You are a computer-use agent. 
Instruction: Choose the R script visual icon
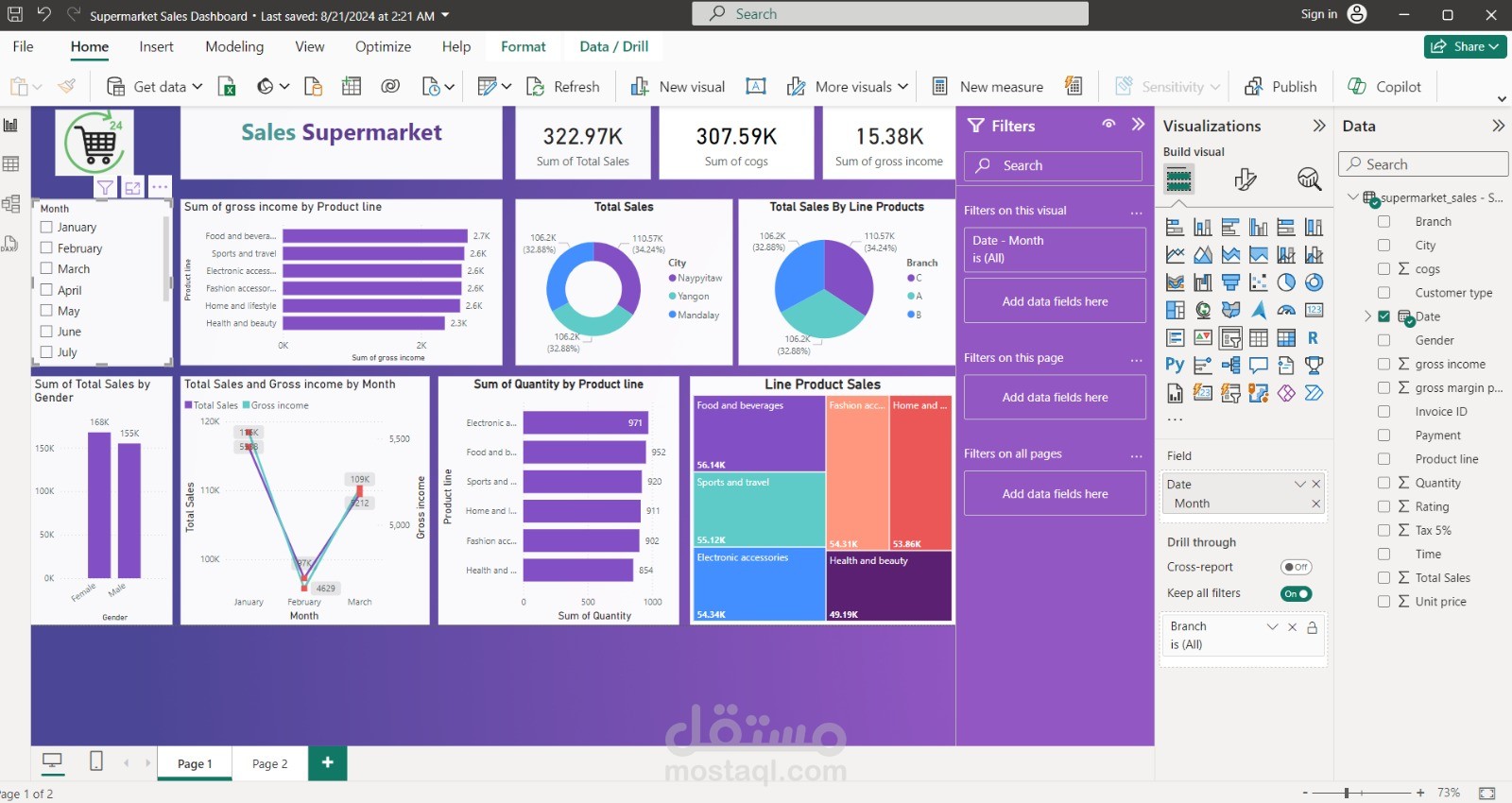point(1314,338)
